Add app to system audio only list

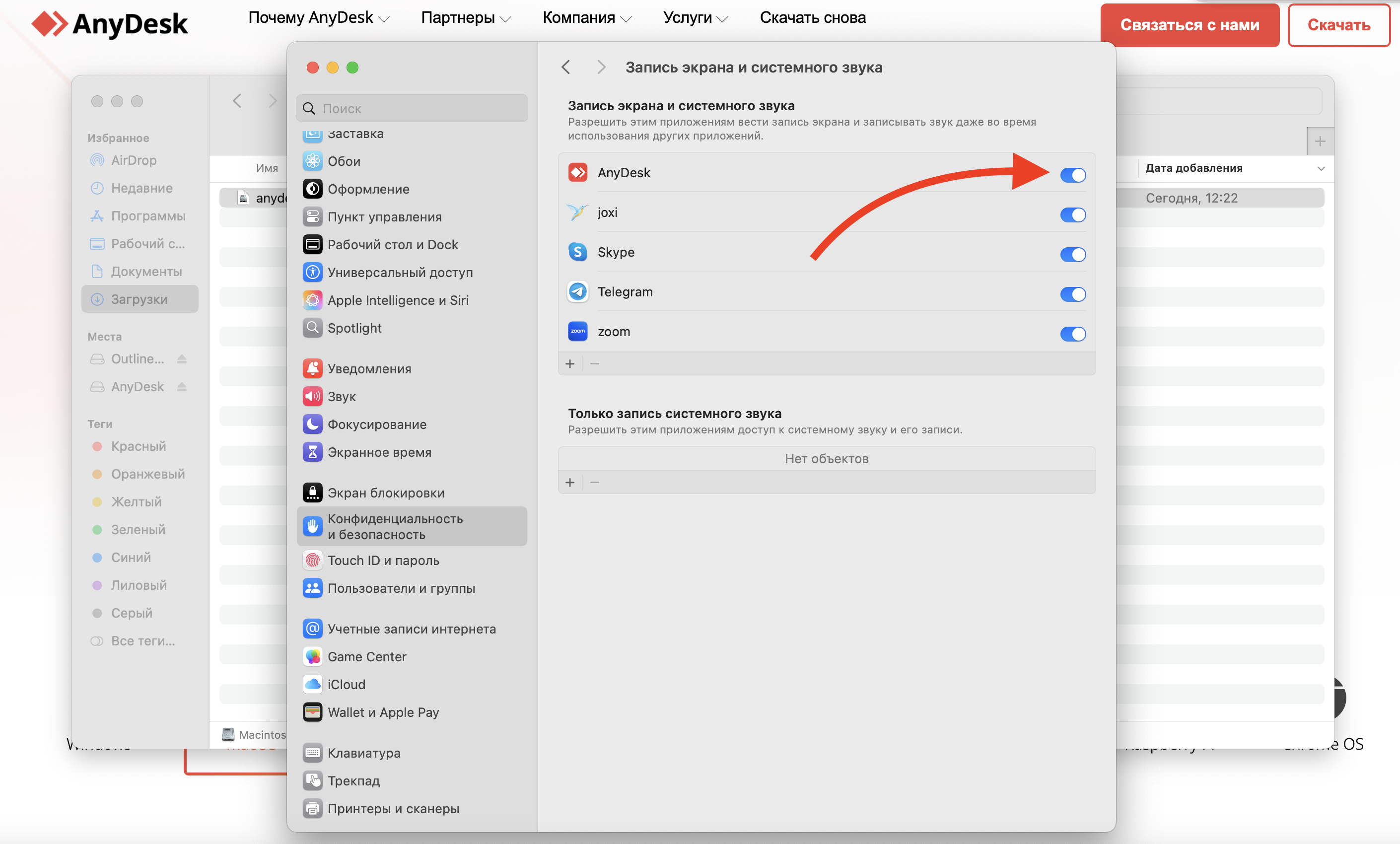[x=570, y=483]
